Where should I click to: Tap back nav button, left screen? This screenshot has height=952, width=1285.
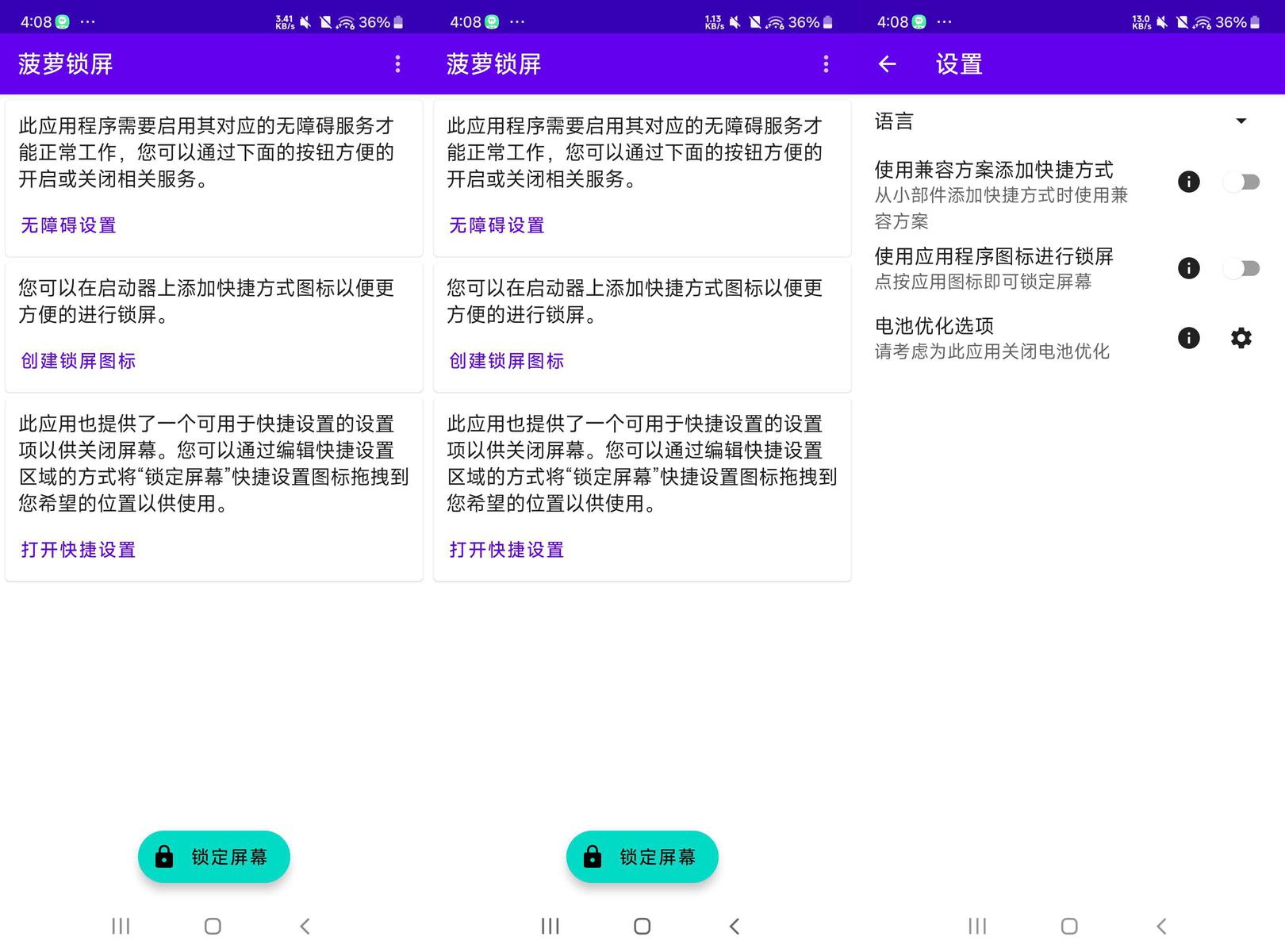click(x=305, y=926)
